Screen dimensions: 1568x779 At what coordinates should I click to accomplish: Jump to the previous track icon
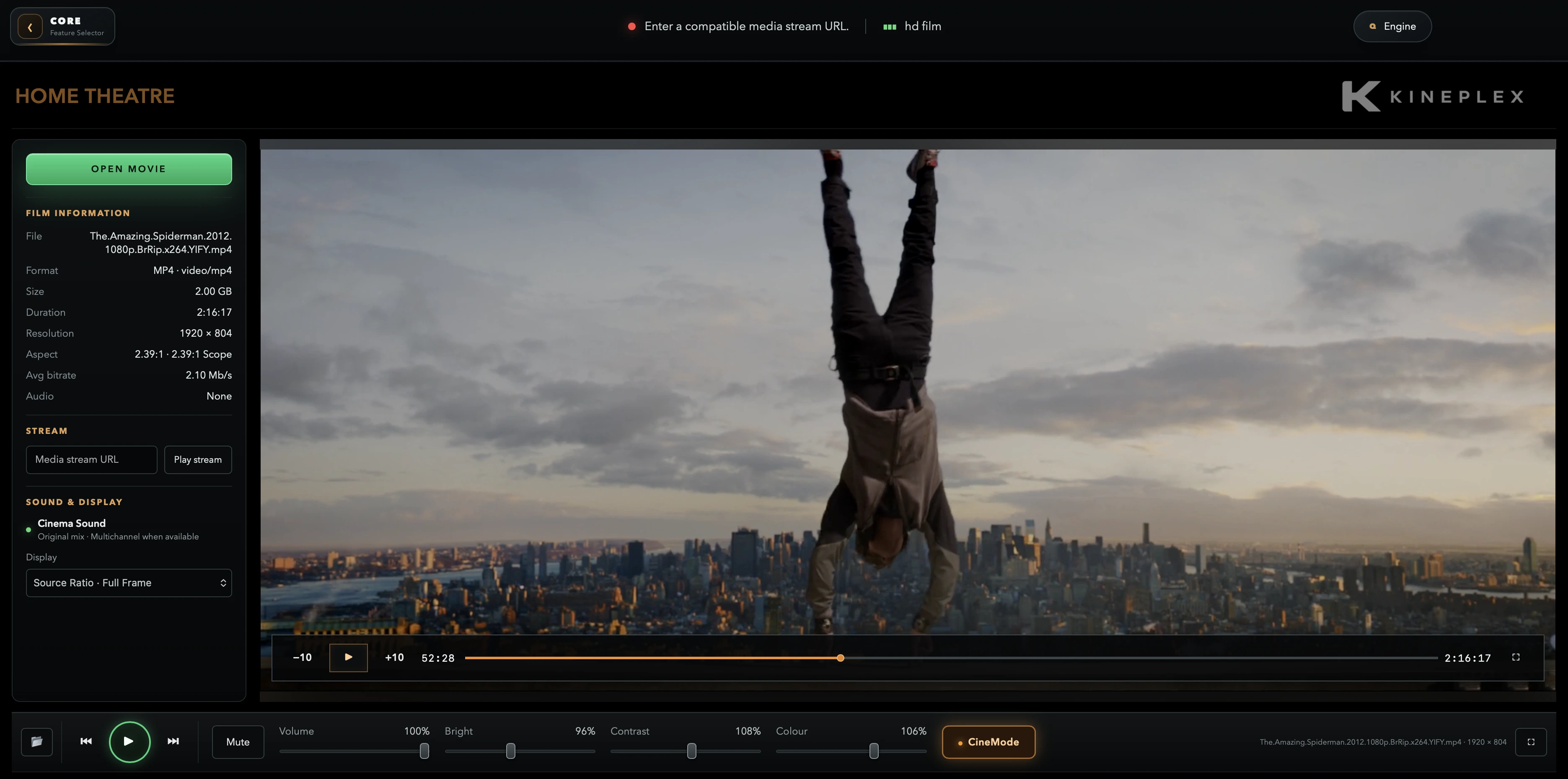coord(86,741)
